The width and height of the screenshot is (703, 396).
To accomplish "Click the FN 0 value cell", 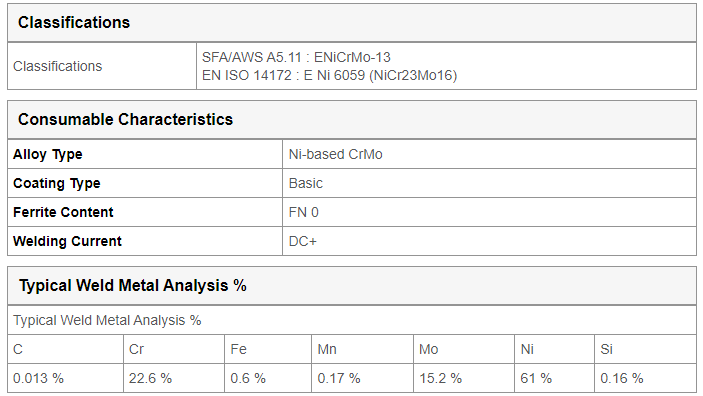I will point(489,212).
